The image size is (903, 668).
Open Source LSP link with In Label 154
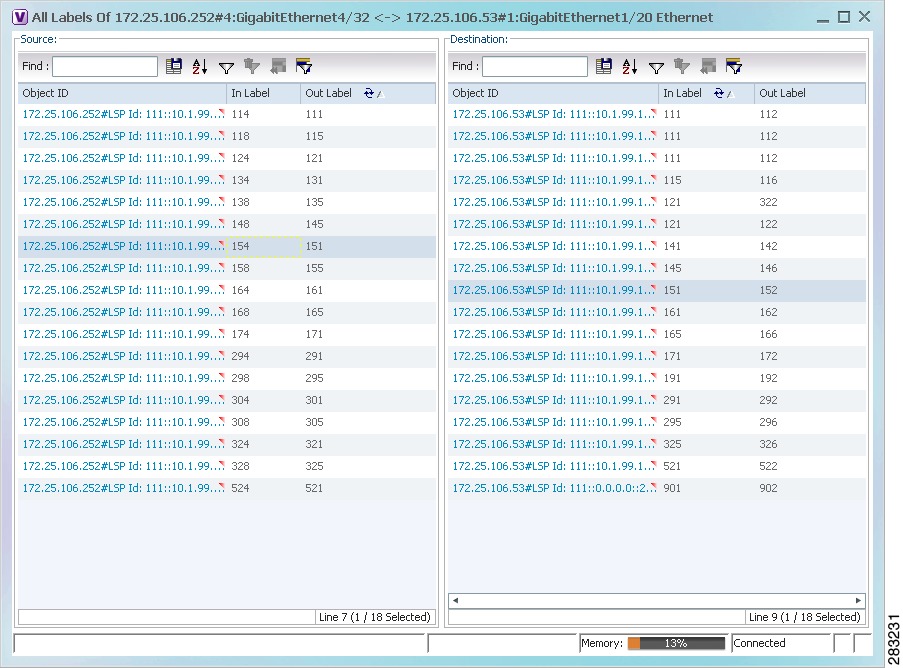point(123,246)
